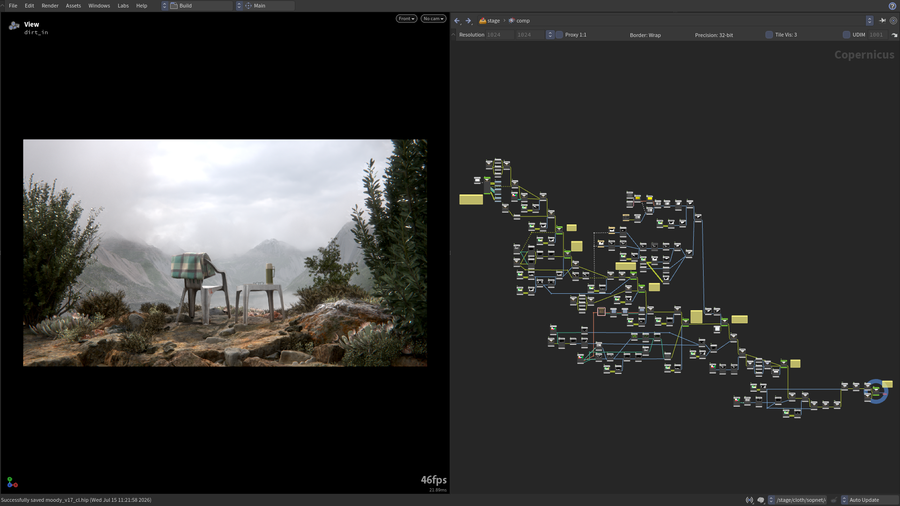The width and height of the screenshot is (900, 506).
Task: Toggle the UDIM checkbox
Action: pyautogui.click(x=846, y=35)
